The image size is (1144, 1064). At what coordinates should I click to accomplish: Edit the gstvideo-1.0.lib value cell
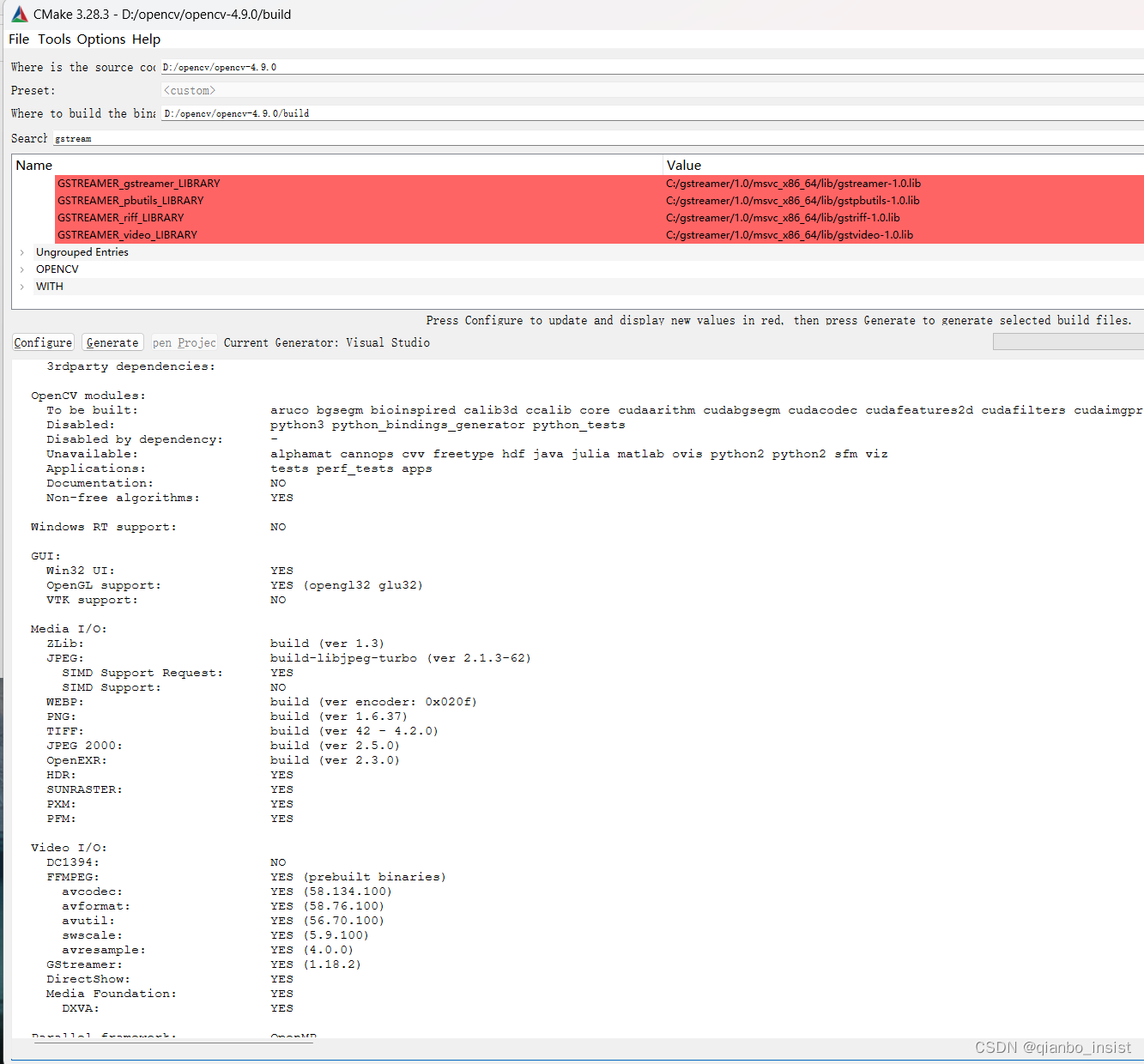904,235
